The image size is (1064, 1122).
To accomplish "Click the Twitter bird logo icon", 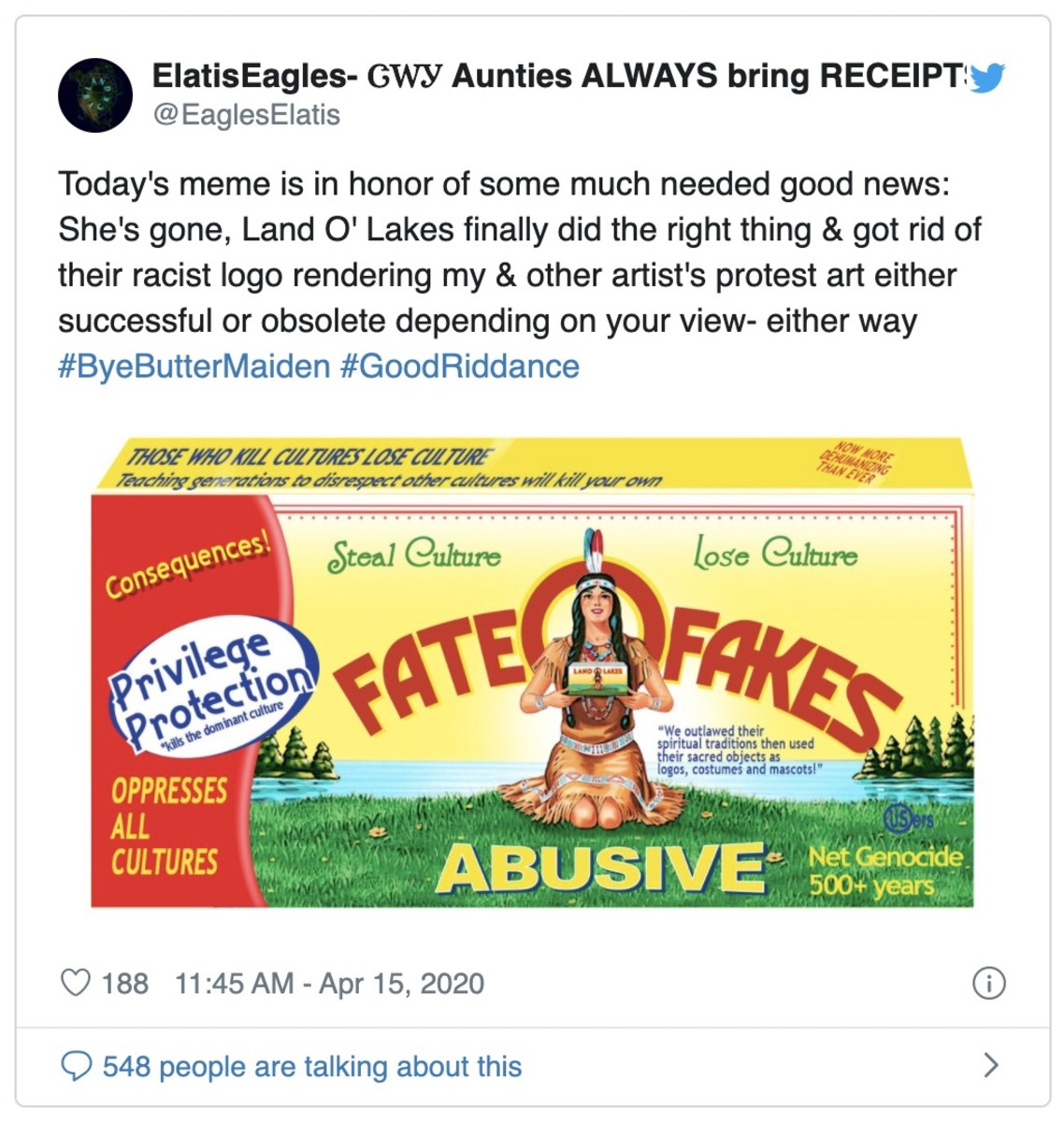I will tap(986, 79).
